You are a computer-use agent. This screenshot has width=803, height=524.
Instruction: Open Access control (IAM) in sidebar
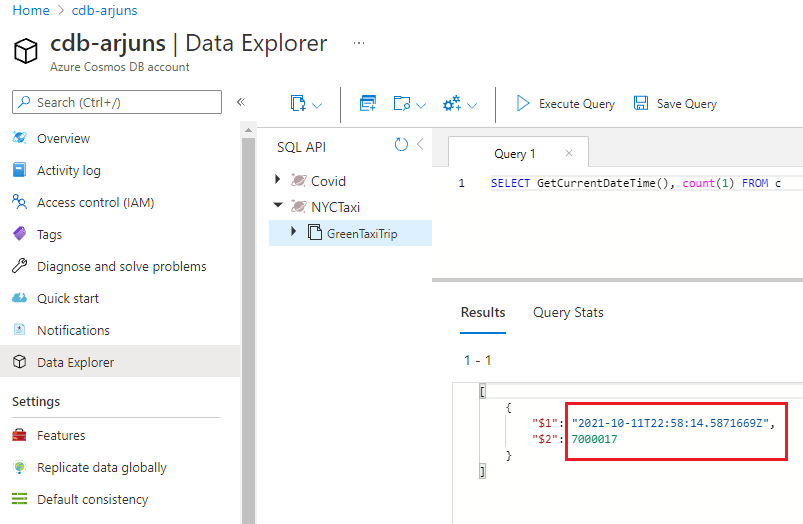95,203
